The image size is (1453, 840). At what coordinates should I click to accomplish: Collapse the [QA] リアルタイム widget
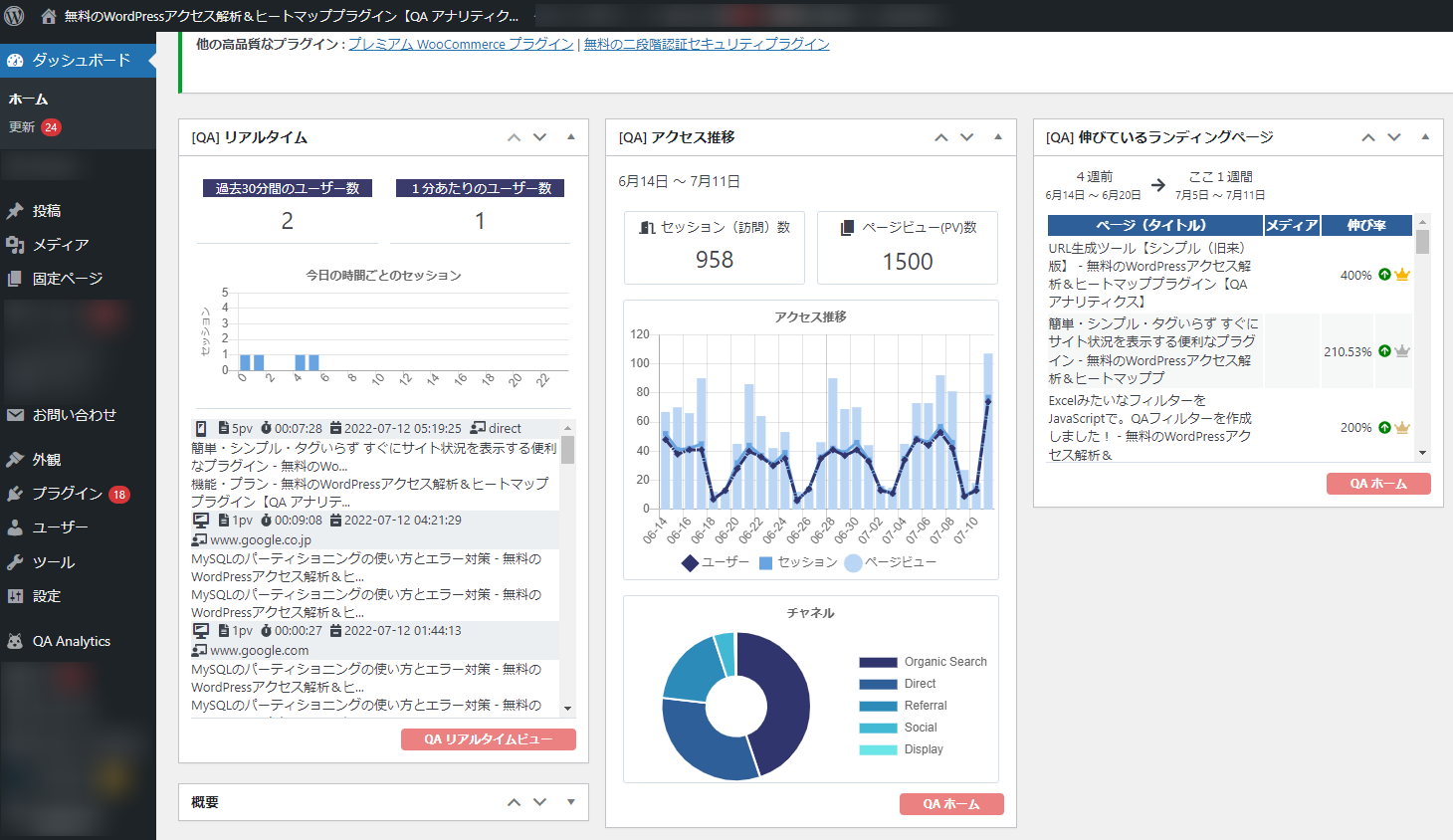[570, 137]
